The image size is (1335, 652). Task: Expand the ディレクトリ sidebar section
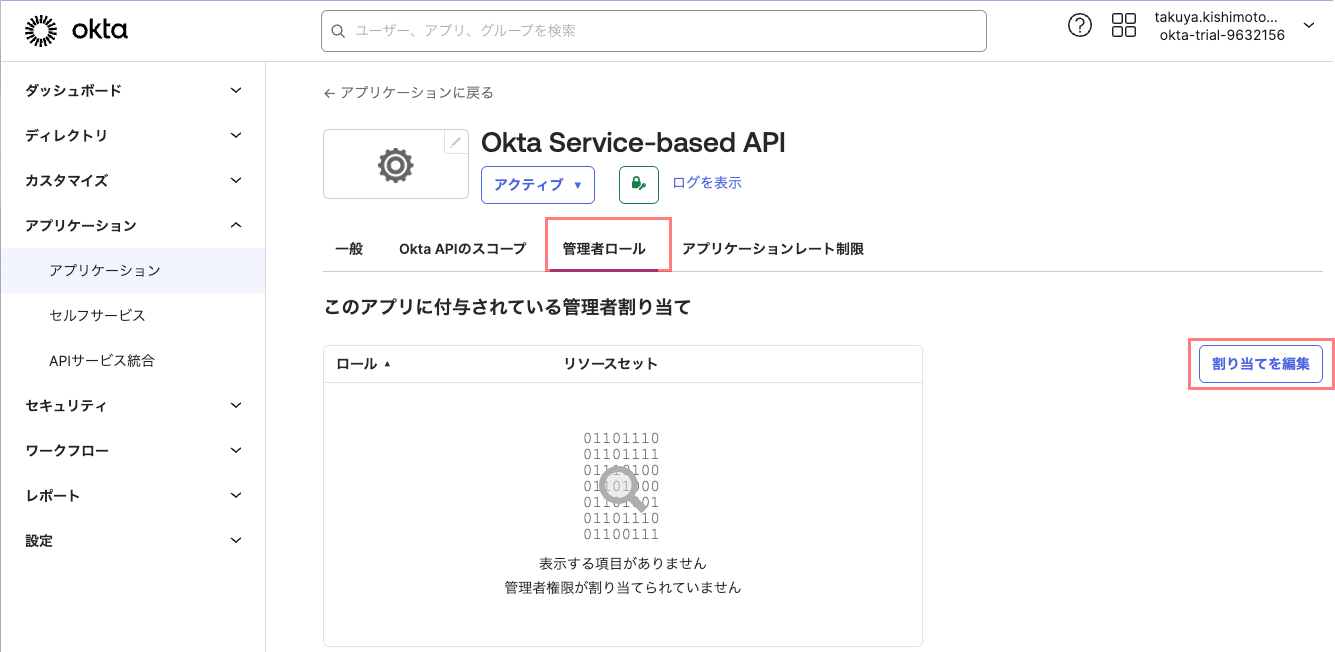(133, 135)
